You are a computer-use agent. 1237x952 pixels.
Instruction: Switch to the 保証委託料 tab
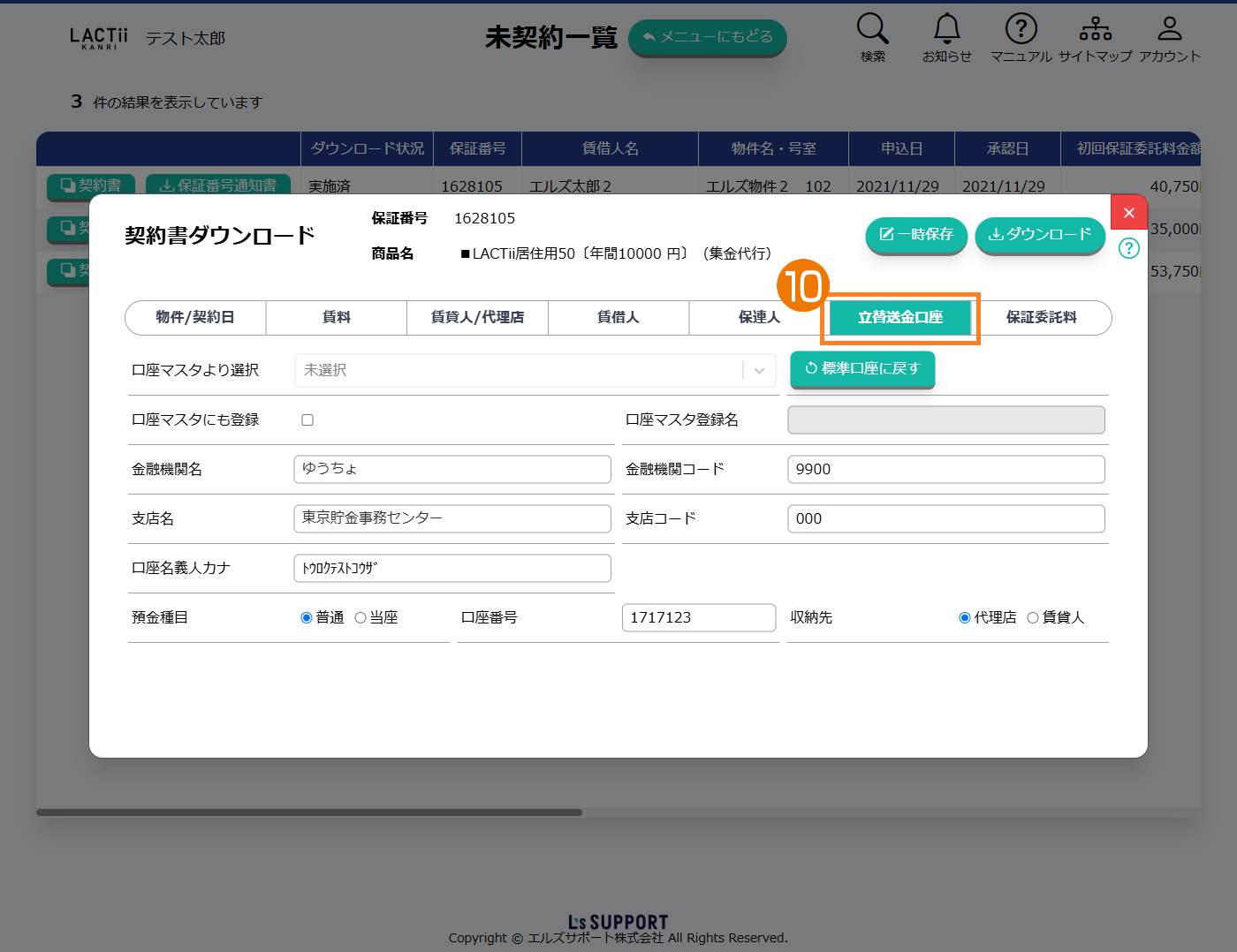click(1041, 318)
